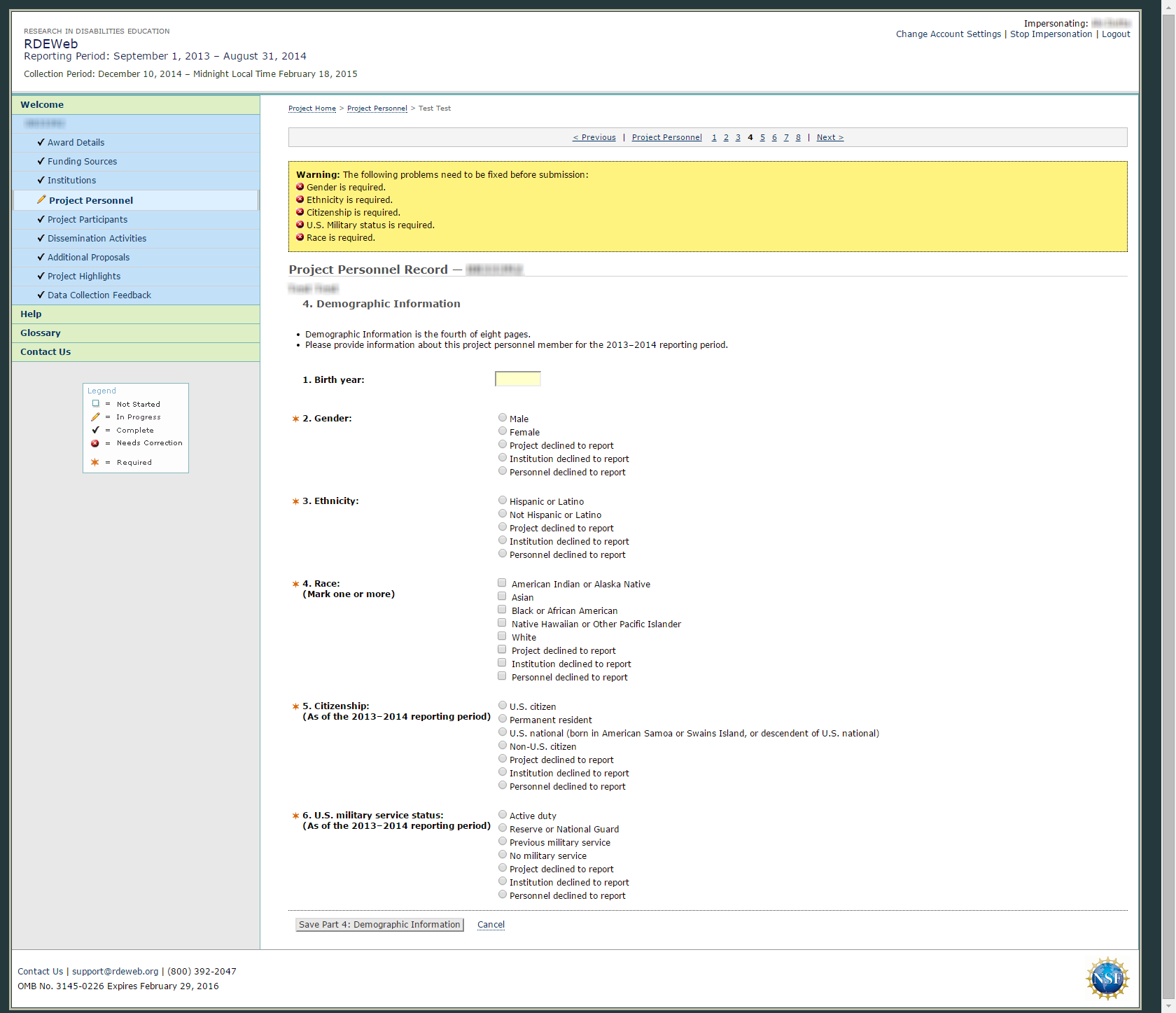Select the Female gender radio button
The width and height of the screenshot is (1176, 1013).
tap(503, 431)
